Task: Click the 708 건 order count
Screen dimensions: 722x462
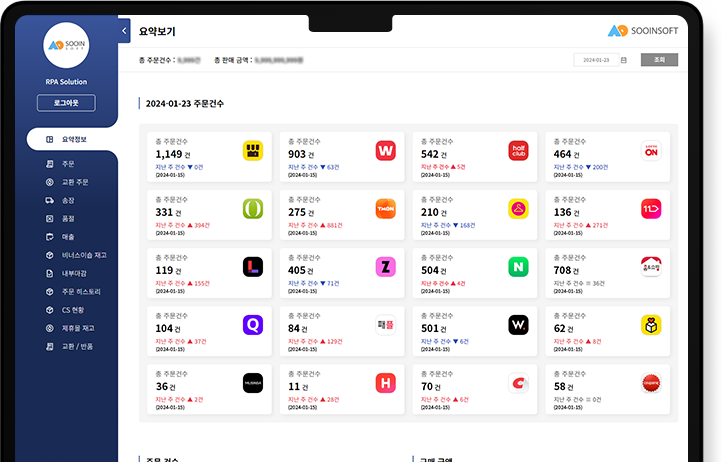Action: click(566, 270)
